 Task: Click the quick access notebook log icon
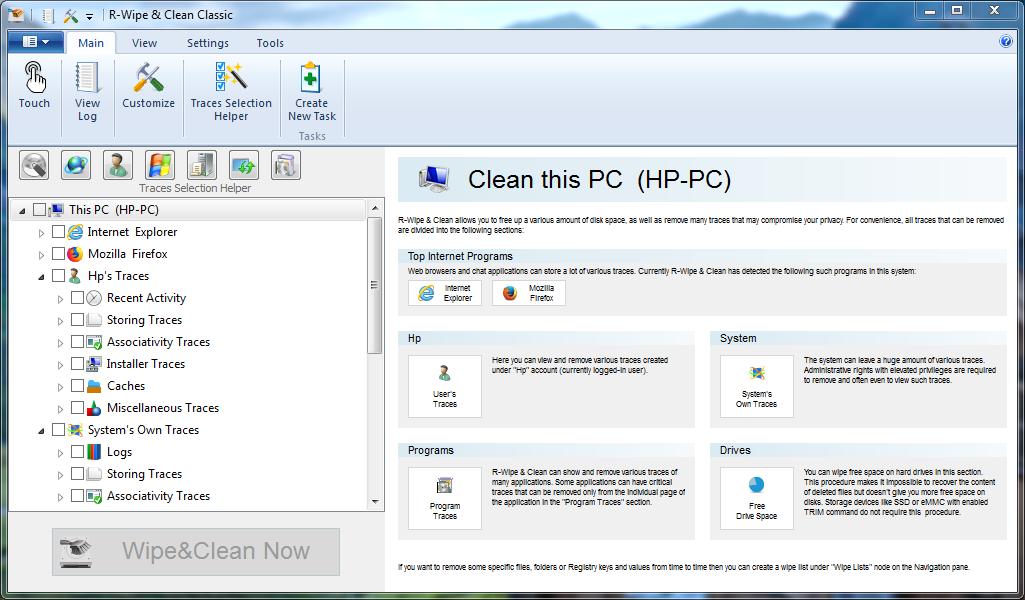click(48, 15)
